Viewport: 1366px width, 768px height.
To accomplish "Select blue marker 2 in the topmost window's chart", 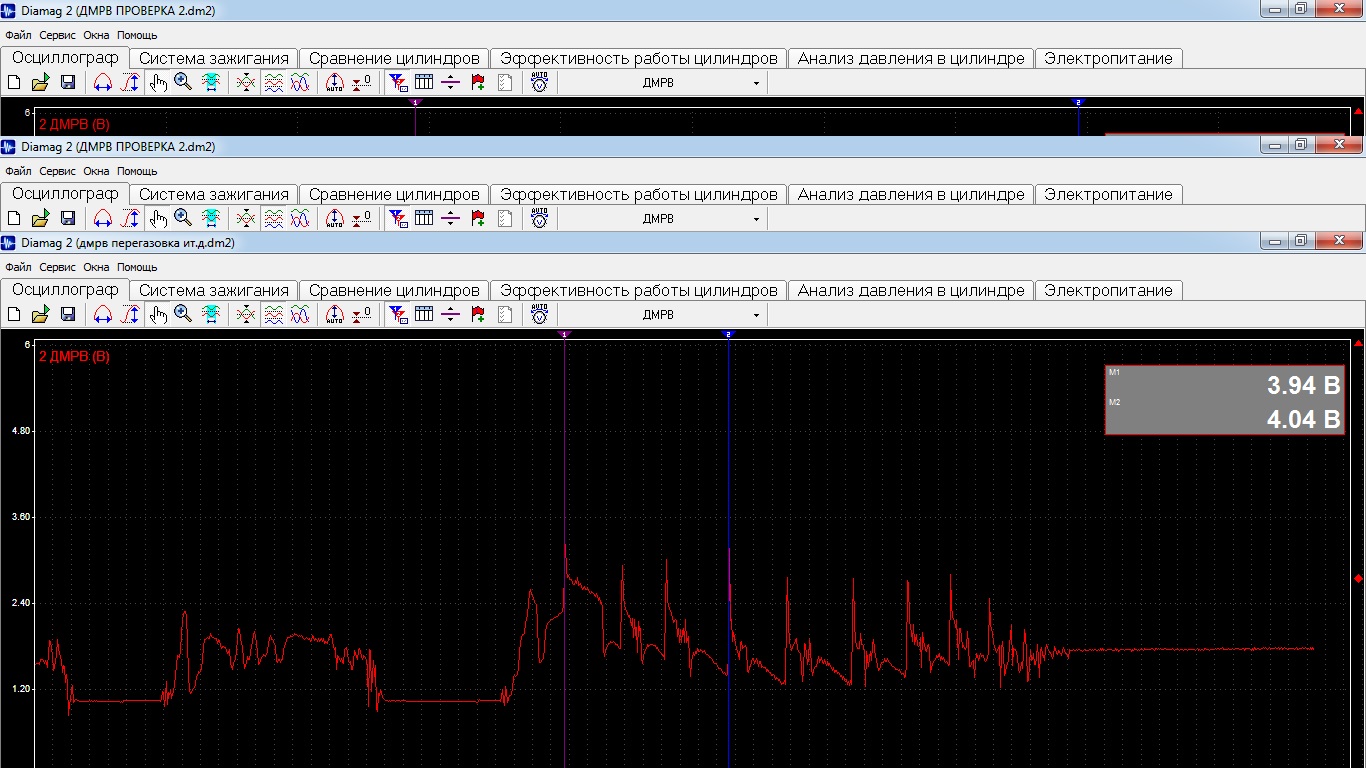I will [1078, 102].
